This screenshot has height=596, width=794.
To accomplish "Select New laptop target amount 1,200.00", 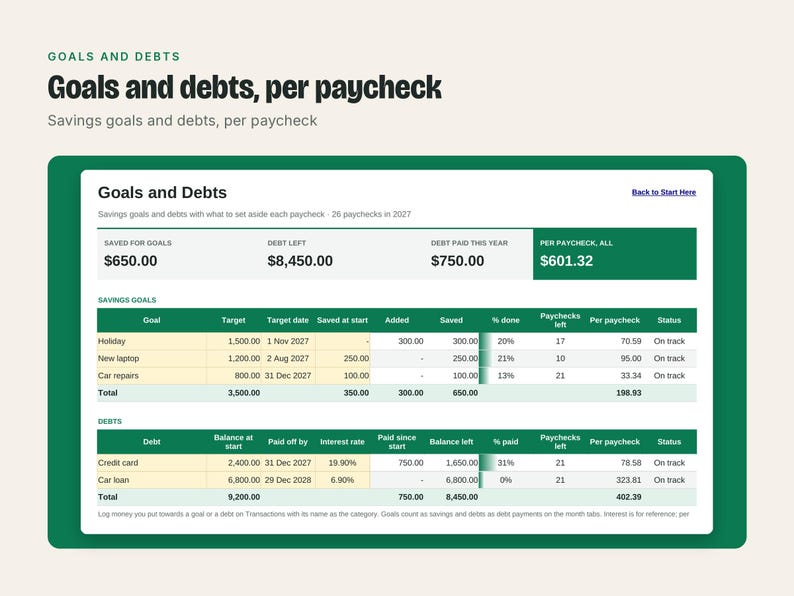I will coord(244,359).
